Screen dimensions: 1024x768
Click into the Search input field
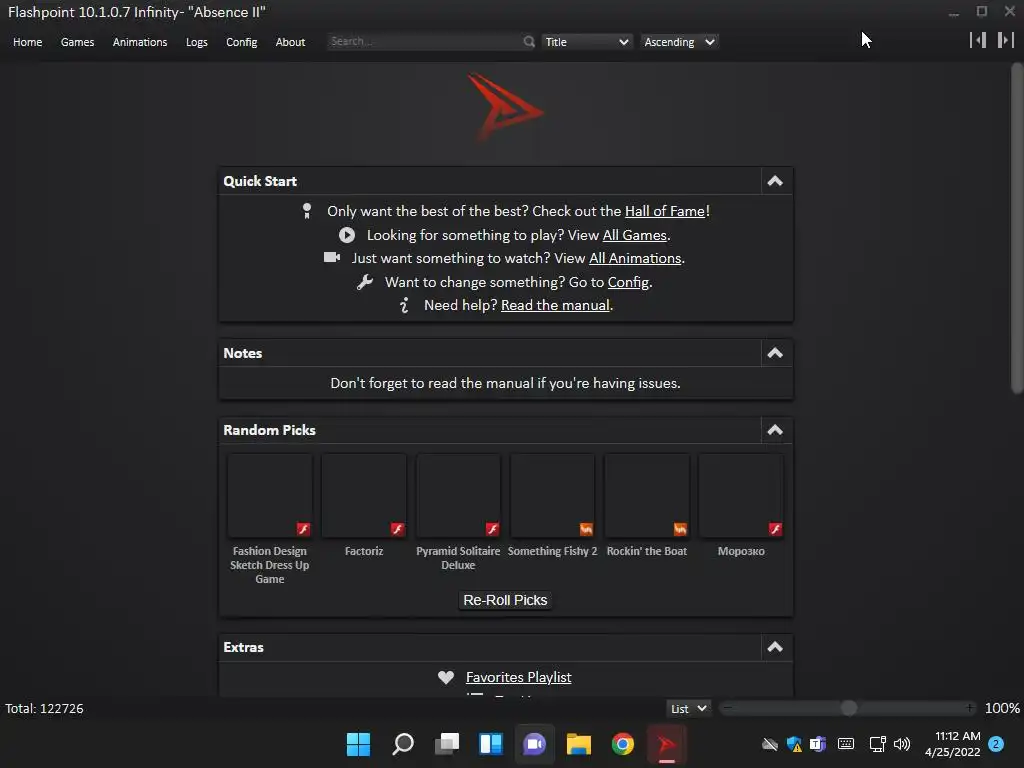point(424,42)
